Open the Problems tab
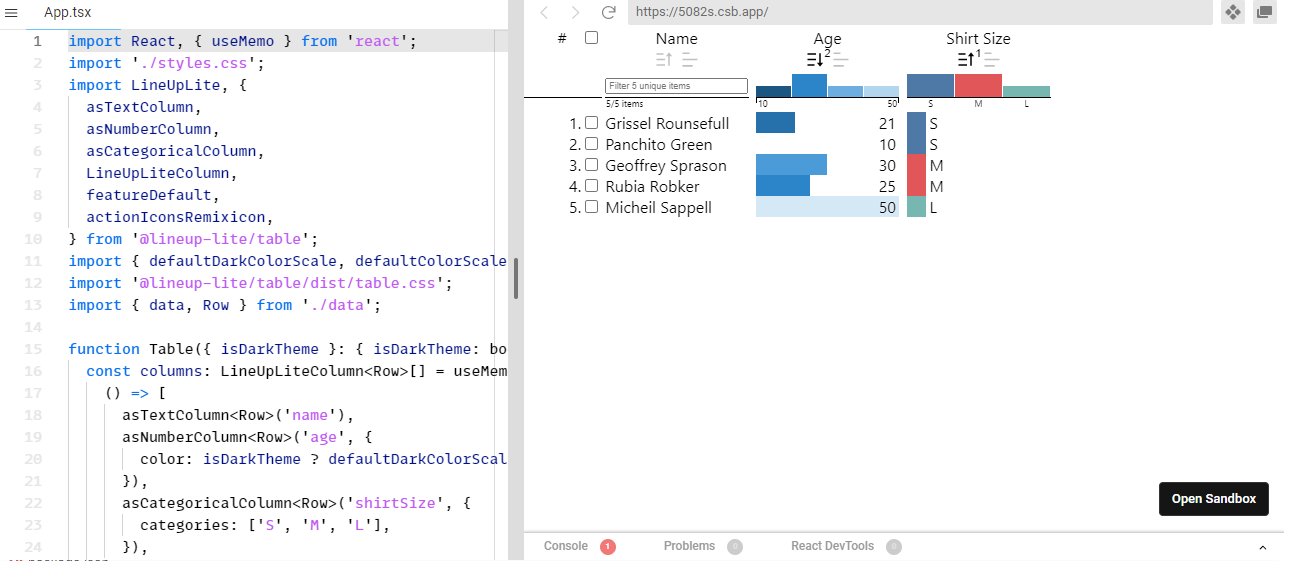 [x=689, y=546]
